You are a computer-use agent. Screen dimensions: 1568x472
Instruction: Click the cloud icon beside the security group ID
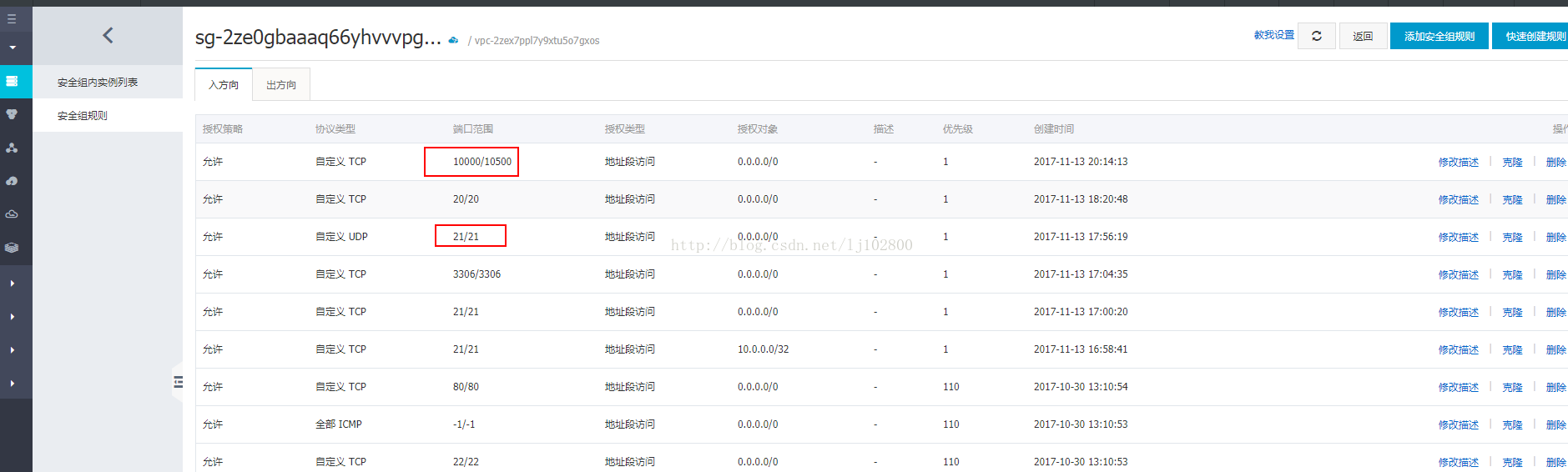(x=453, y=40)
